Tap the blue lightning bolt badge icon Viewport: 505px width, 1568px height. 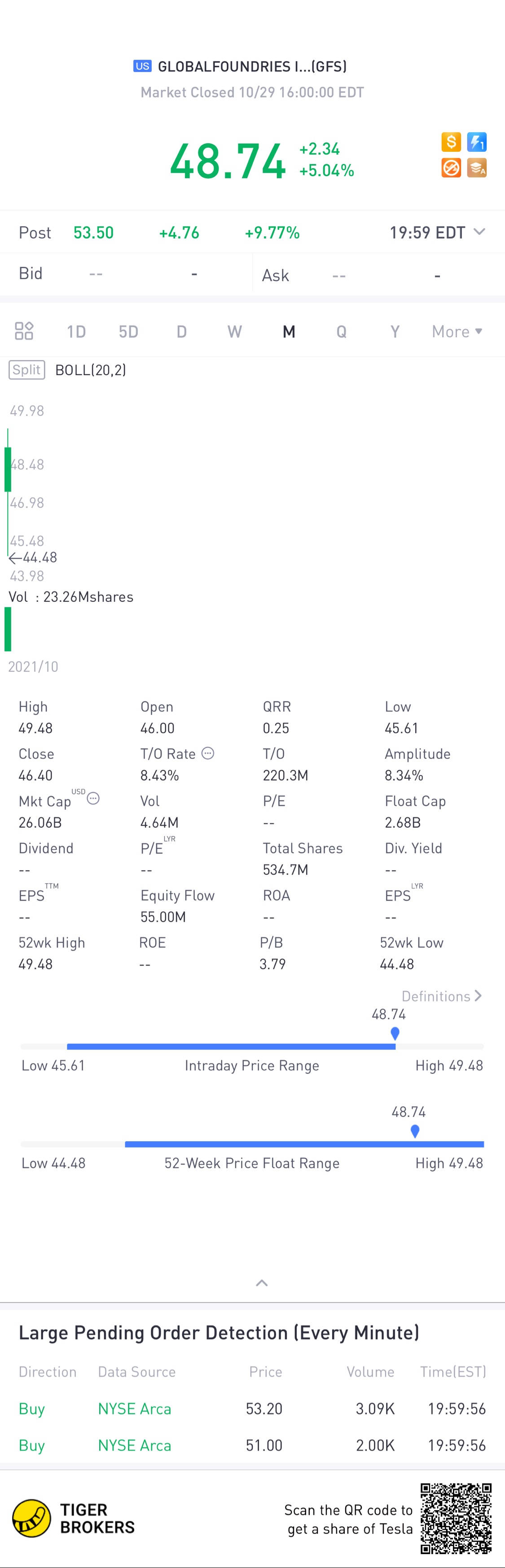point(476,142)
